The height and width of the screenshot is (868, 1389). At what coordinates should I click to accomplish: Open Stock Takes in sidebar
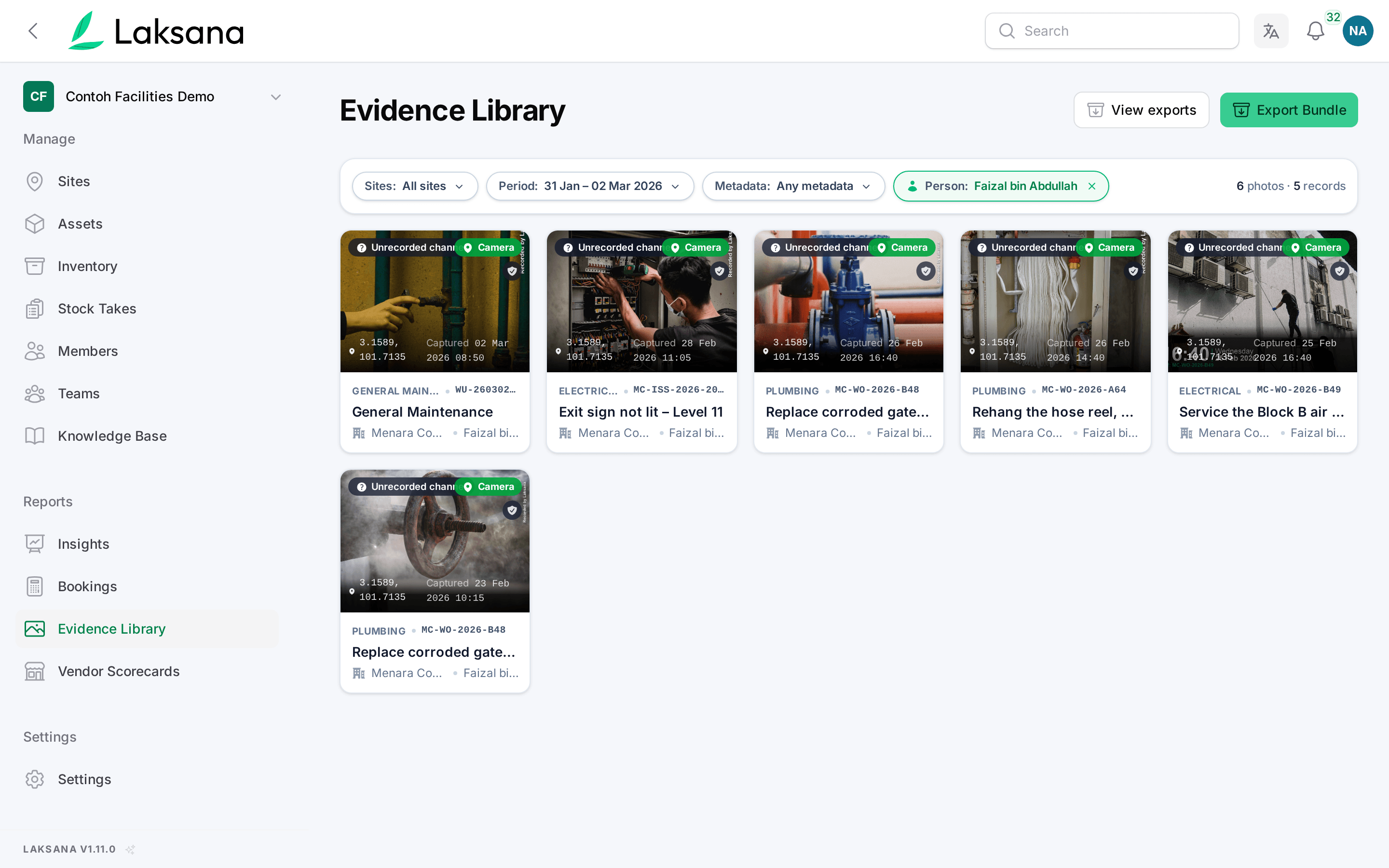148,309
